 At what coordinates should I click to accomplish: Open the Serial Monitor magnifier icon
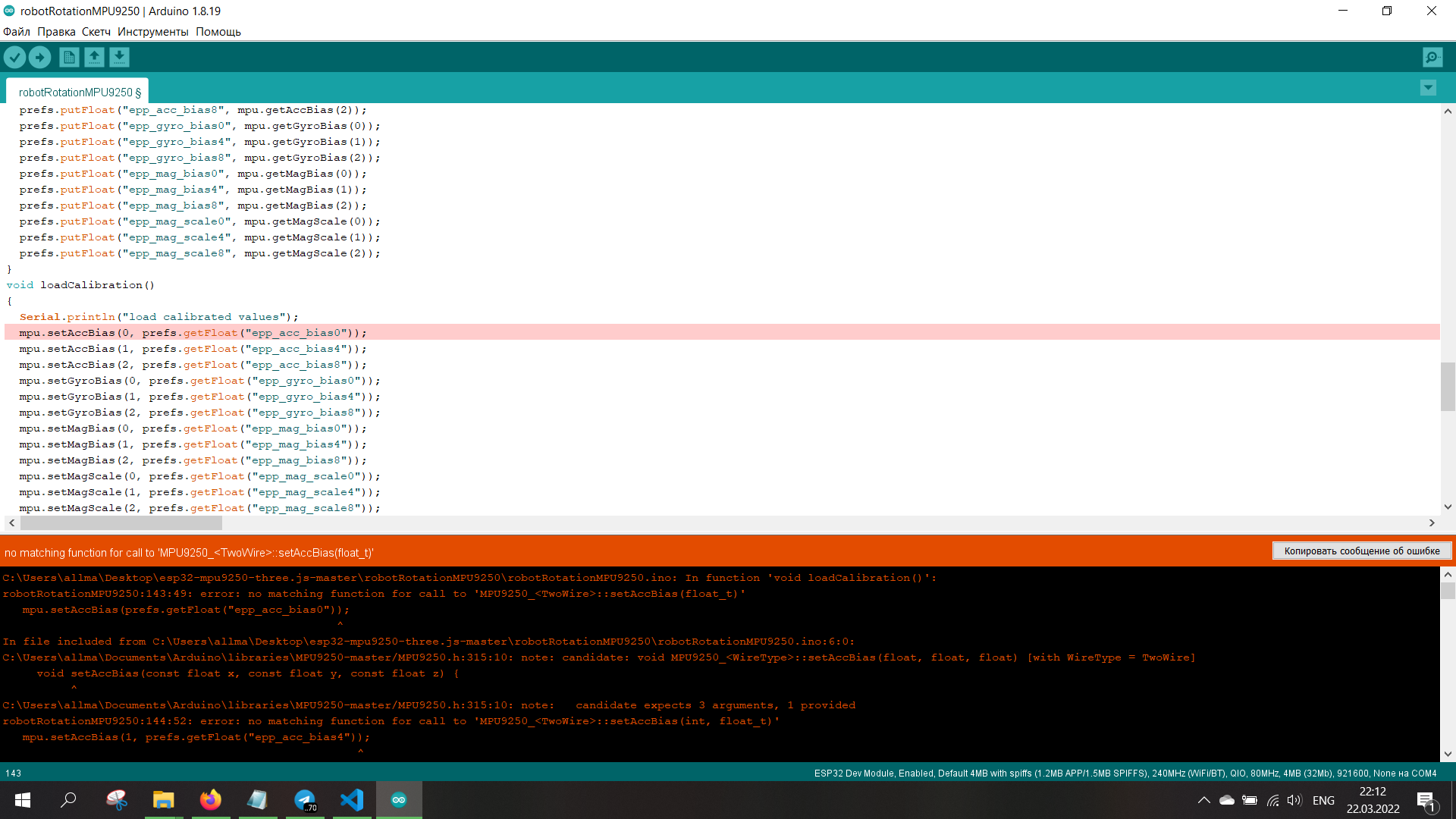pyautogui.click(x=1432, y=57)
